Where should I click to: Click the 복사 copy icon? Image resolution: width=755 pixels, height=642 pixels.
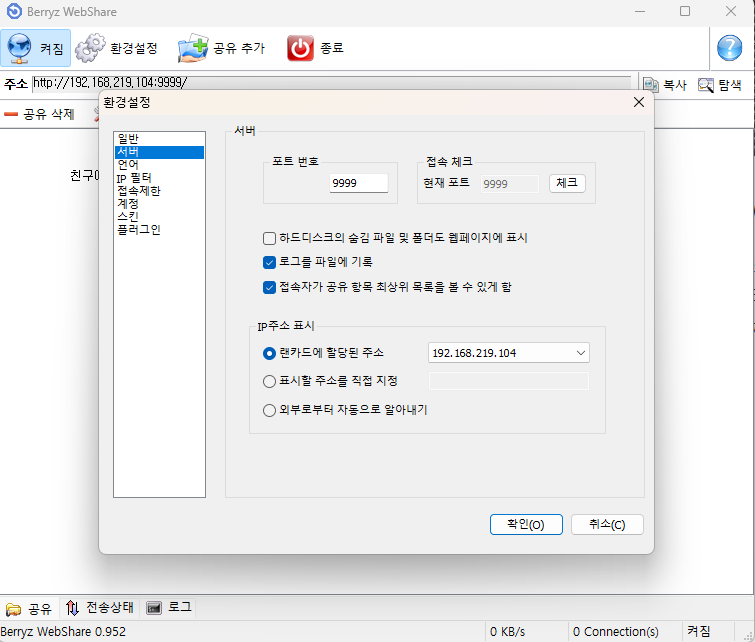pyautogui.click(x=651, y=85)
